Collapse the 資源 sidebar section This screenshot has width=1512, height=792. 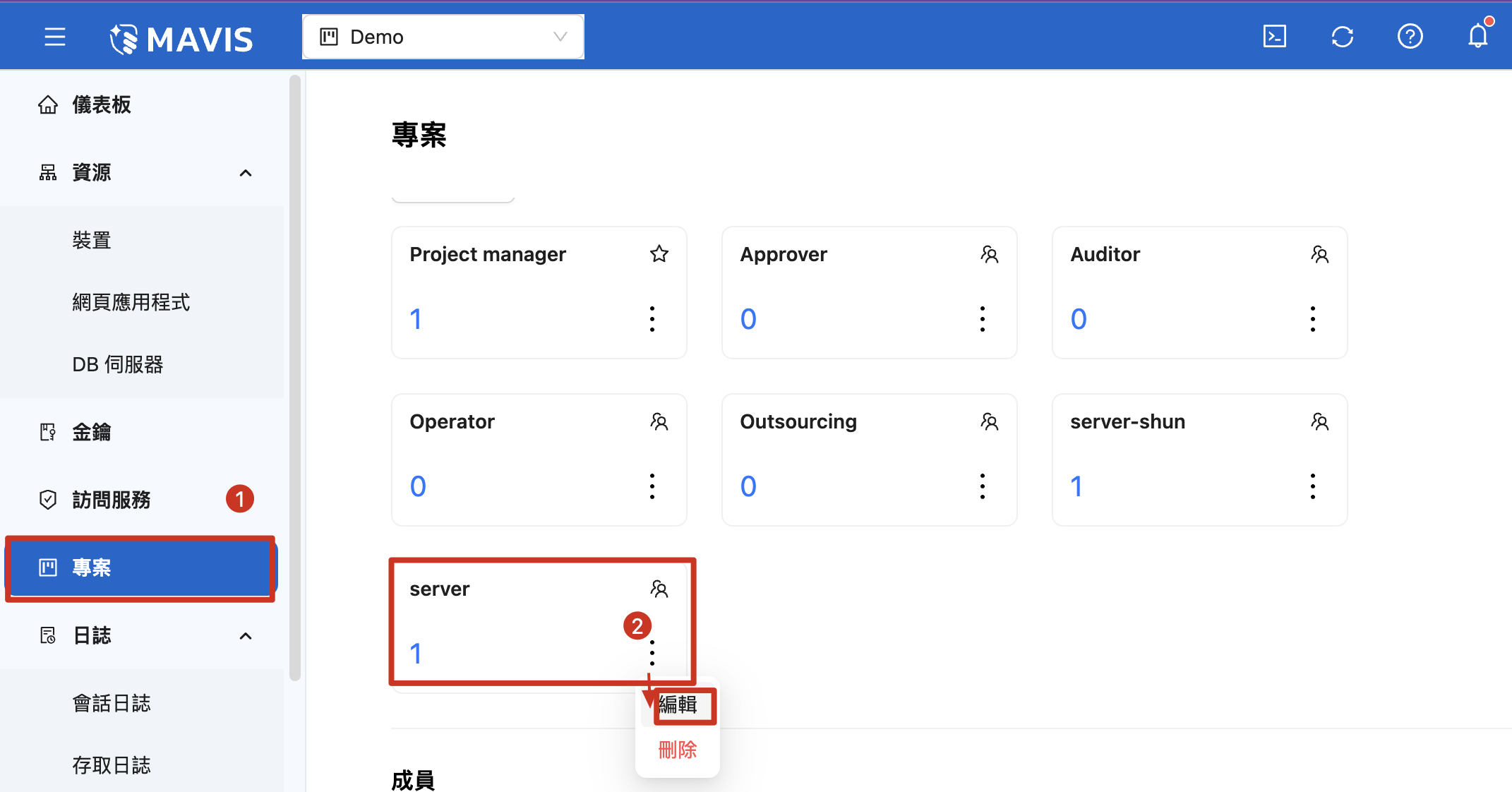coord(245,173)
